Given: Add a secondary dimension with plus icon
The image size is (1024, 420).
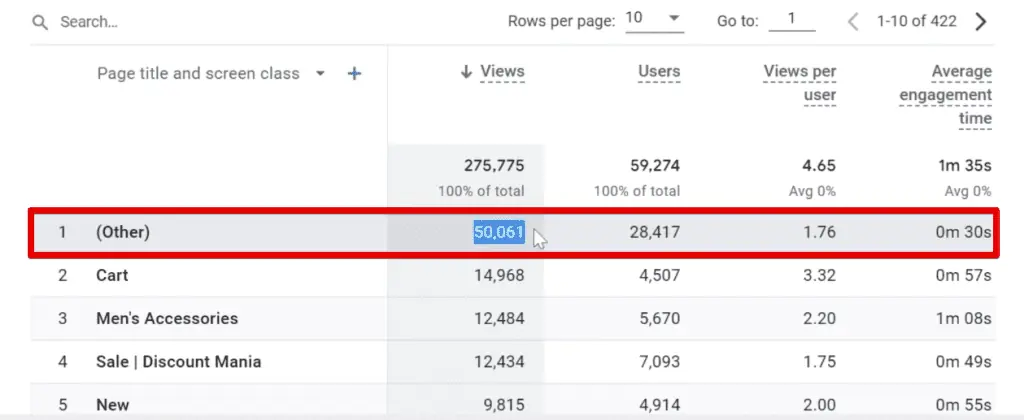Looking at the screenshot, I should click(x=354, y=74).
